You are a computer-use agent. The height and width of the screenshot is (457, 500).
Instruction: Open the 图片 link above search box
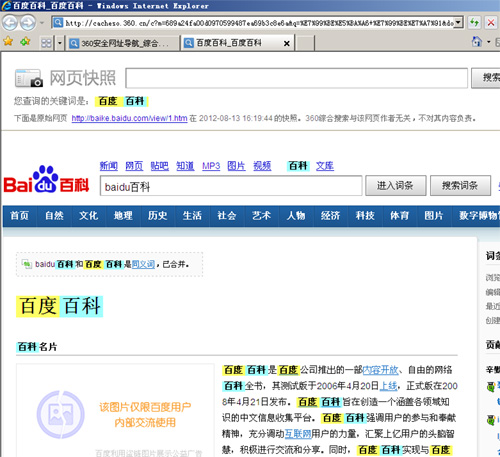click(236, 166)
